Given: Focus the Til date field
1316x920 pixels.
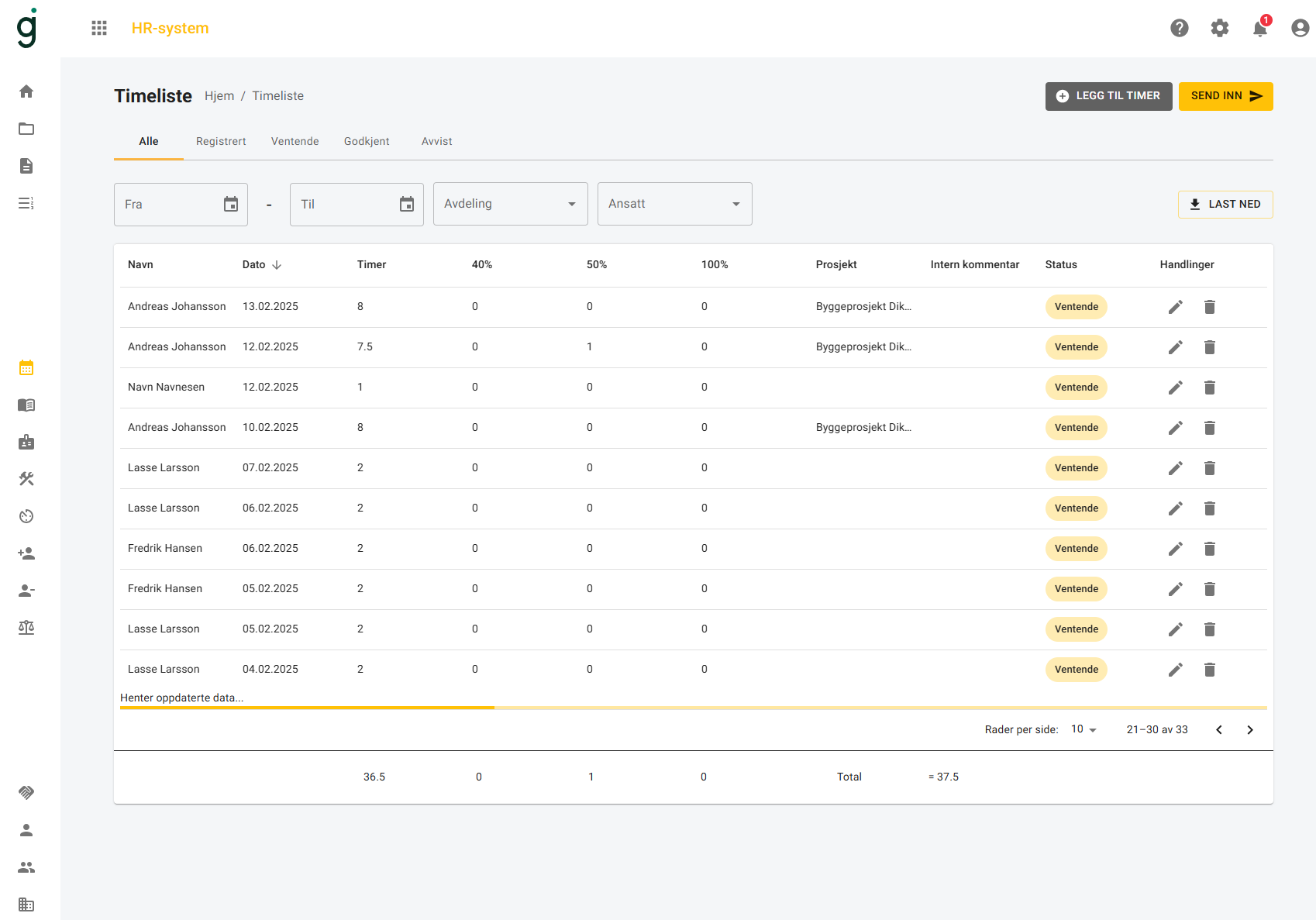Looking at the screenshot, I should pos(357,205).
